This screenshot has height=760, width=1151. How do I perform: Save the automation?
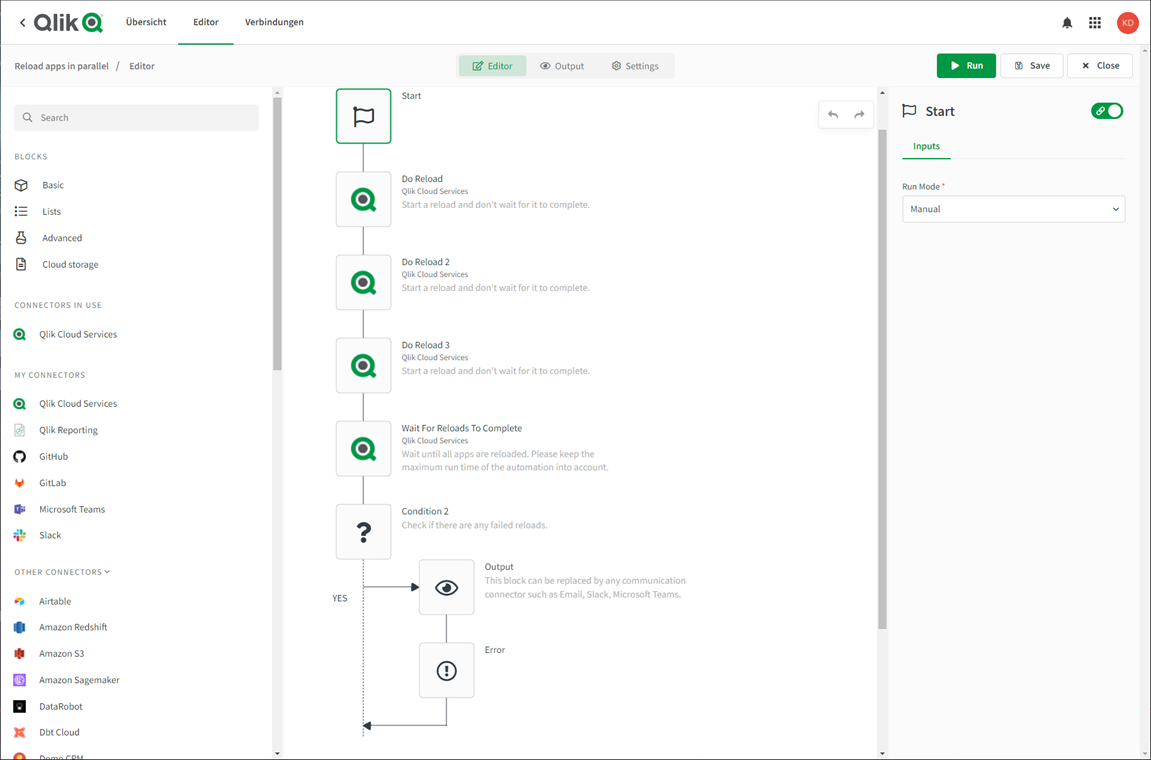pyautogui.click(x=1031, y=65)
